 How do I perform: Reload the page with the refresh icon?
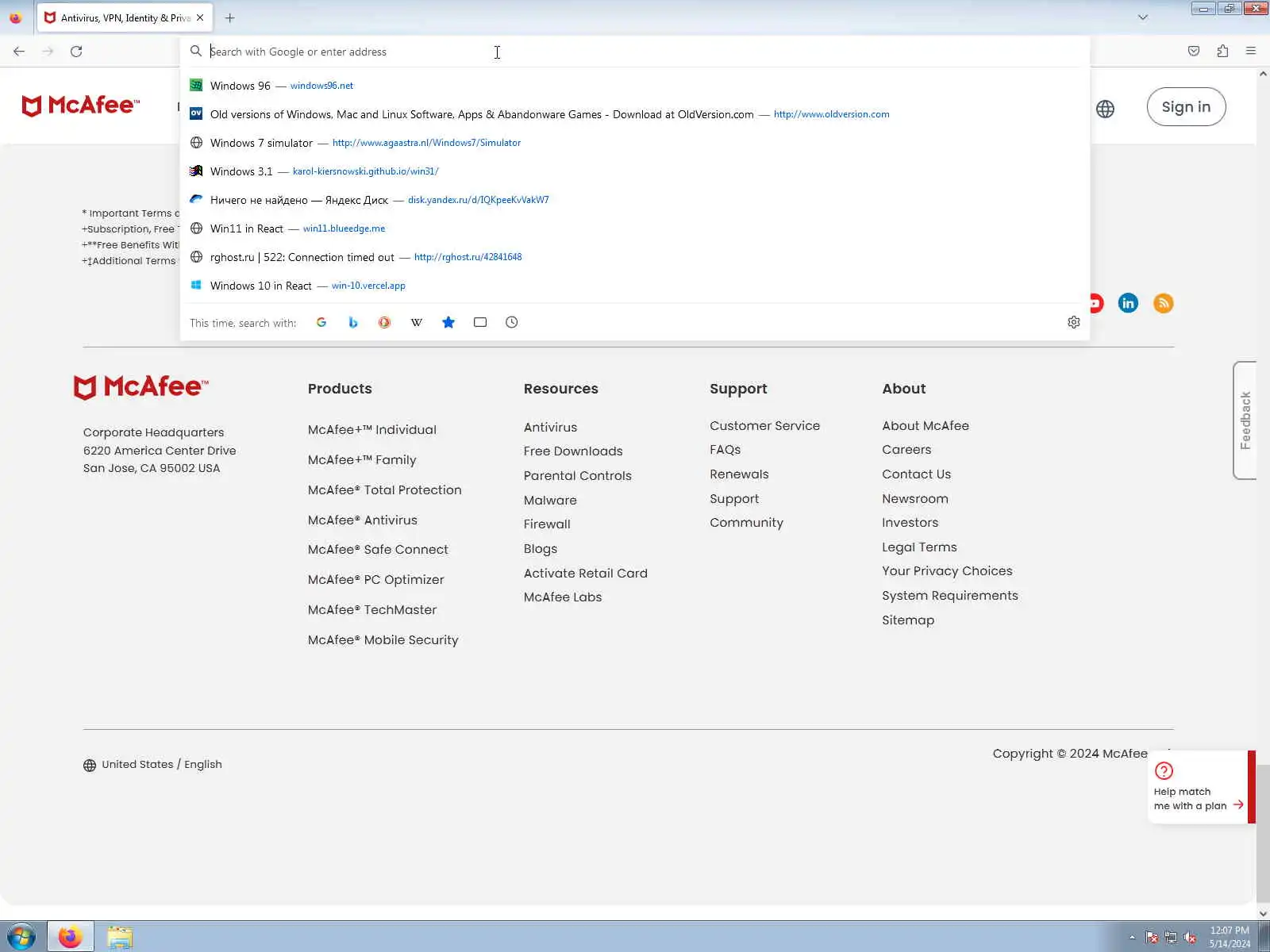coord(76,52)
